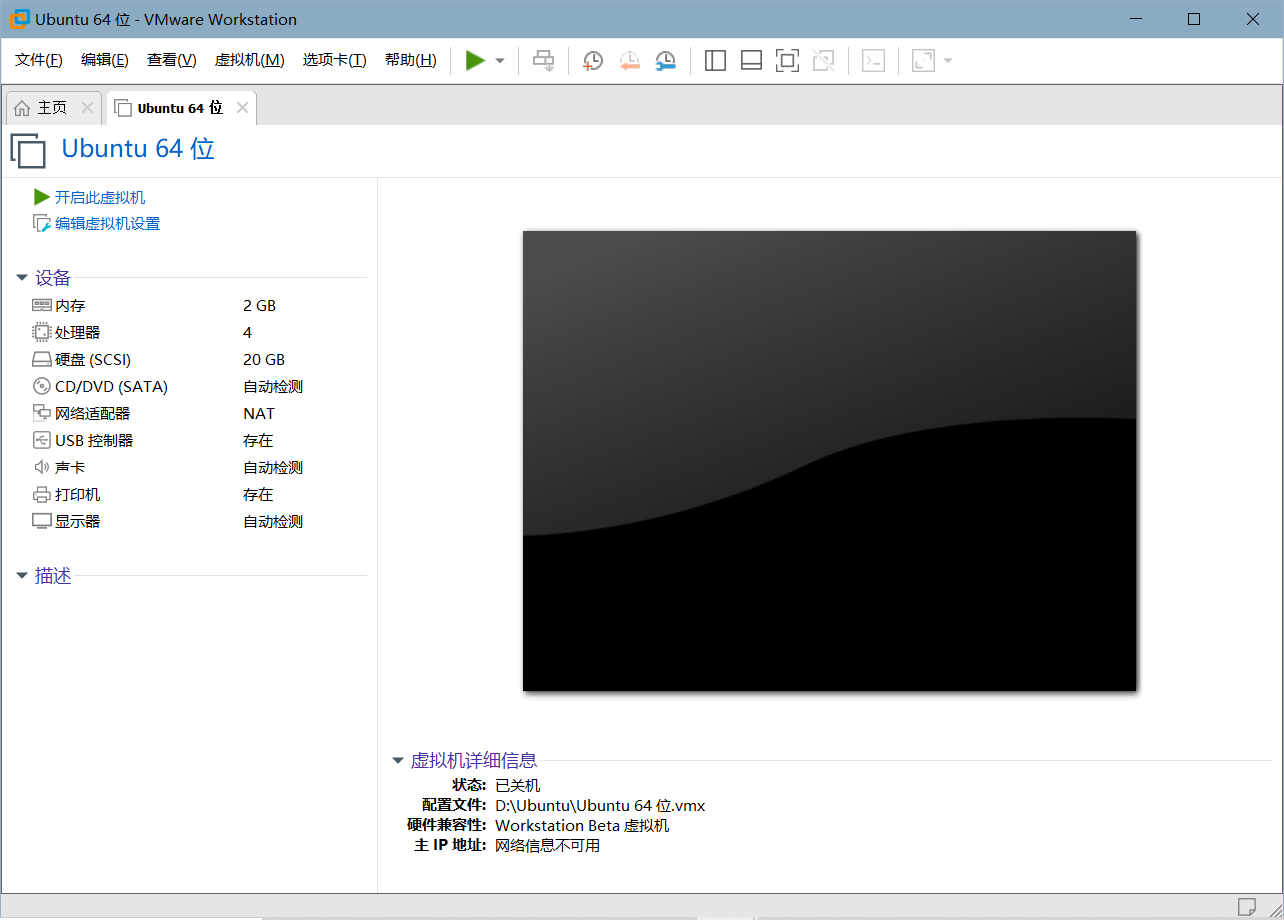Screen dimensions: 1284x920
Task: Take a snapshot using the clock-plus icon
Action: (x=593, y=61)
